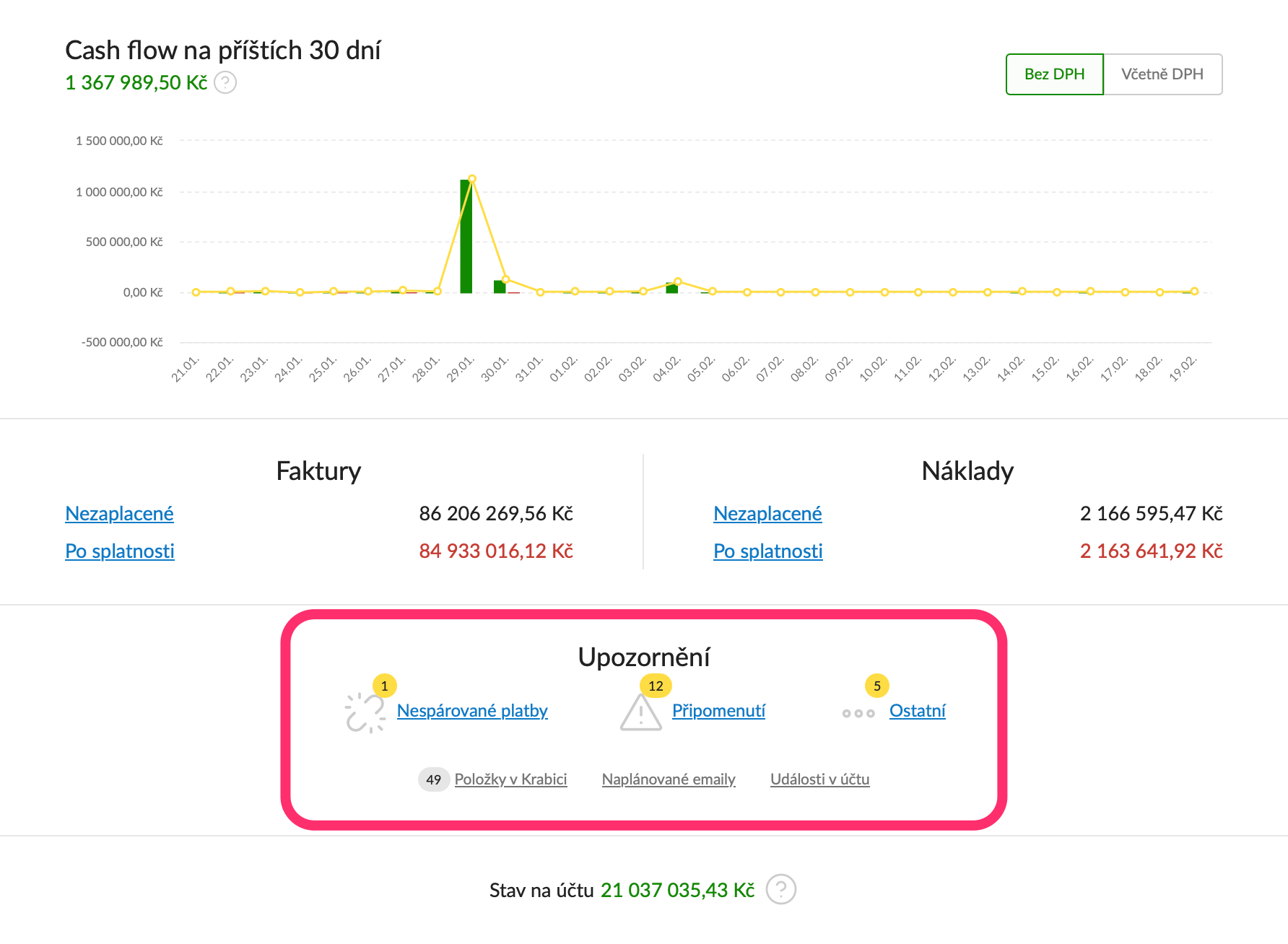The image size is (1288, 944).
Task: Click the tall green bar for 29.01.
Action: tap(466, 237)
